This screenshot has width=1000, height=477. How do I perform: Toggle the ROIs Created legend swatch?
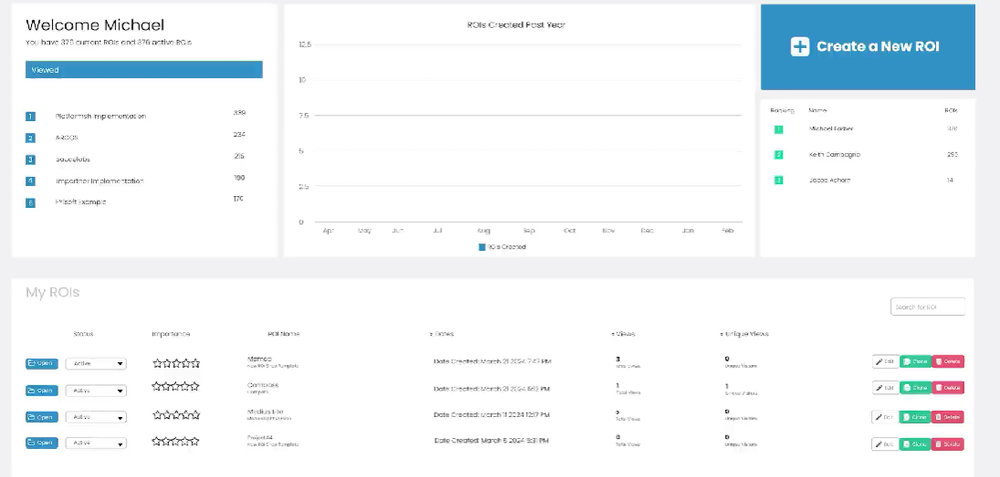(482, 247)
